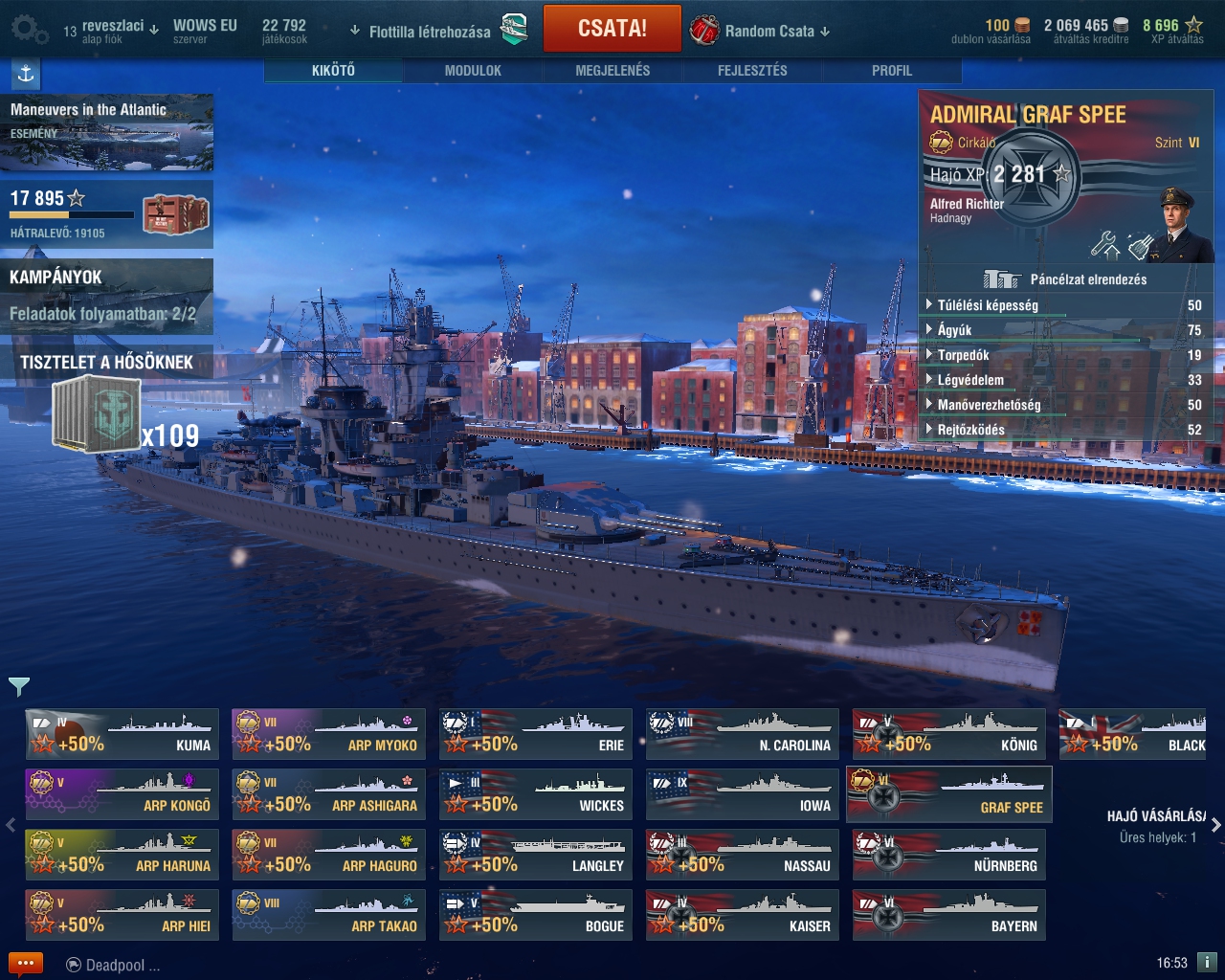Open the settings gear menu
Screen dimensions: 1225x980
(x=29, y=31)
